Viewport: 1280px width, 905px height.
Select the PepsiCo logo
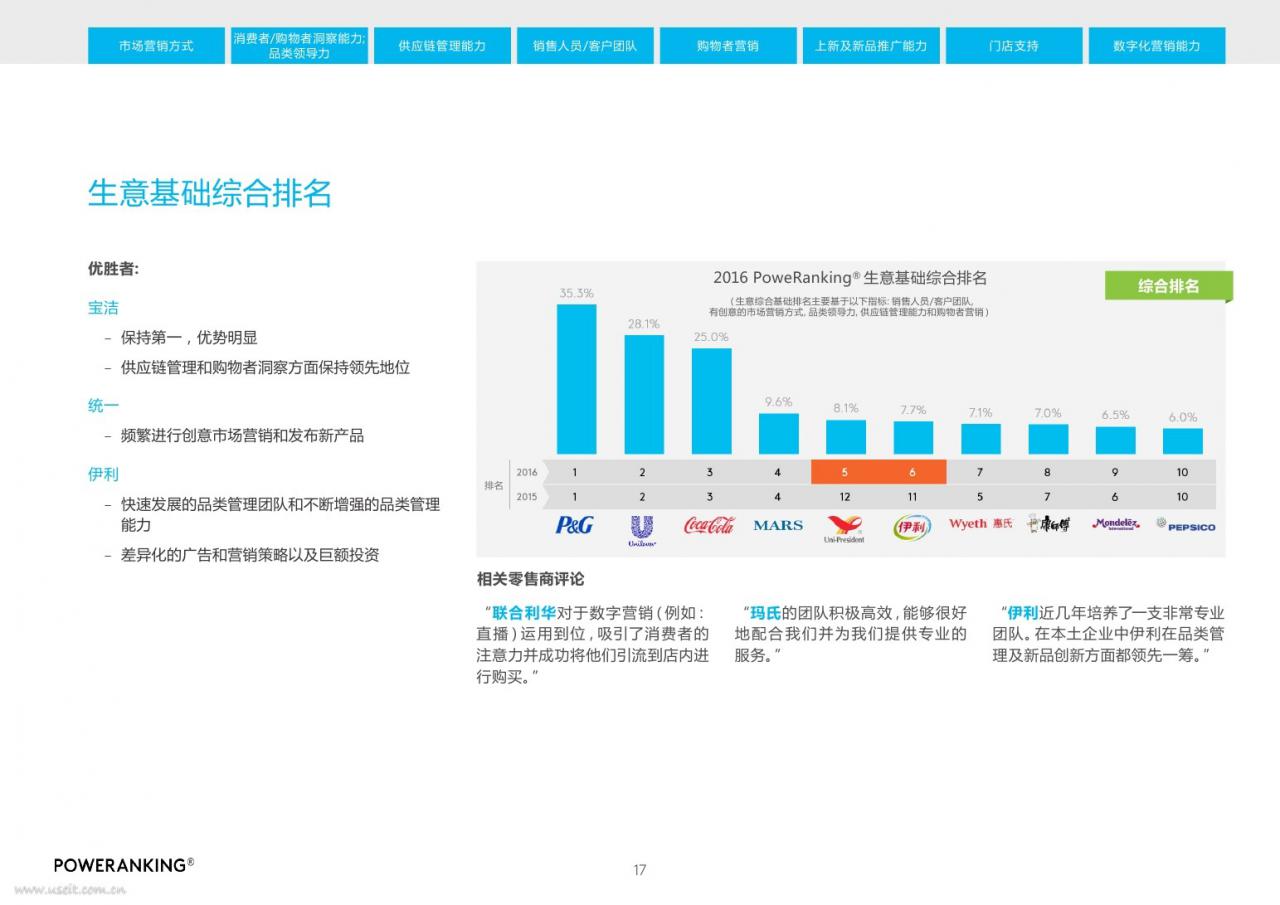[1186, 525]
